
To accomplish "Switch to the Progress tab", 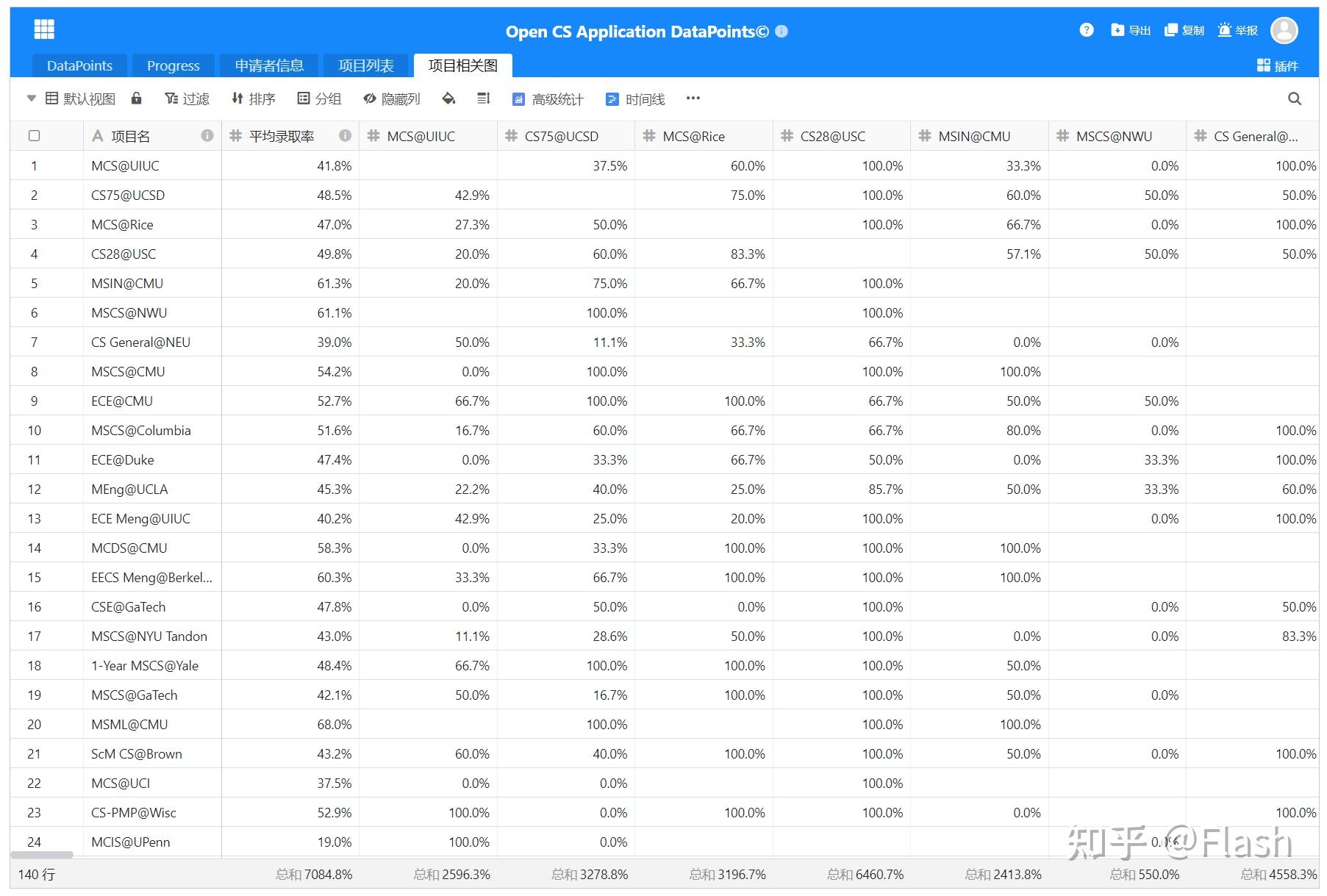I will coord(174,65).
